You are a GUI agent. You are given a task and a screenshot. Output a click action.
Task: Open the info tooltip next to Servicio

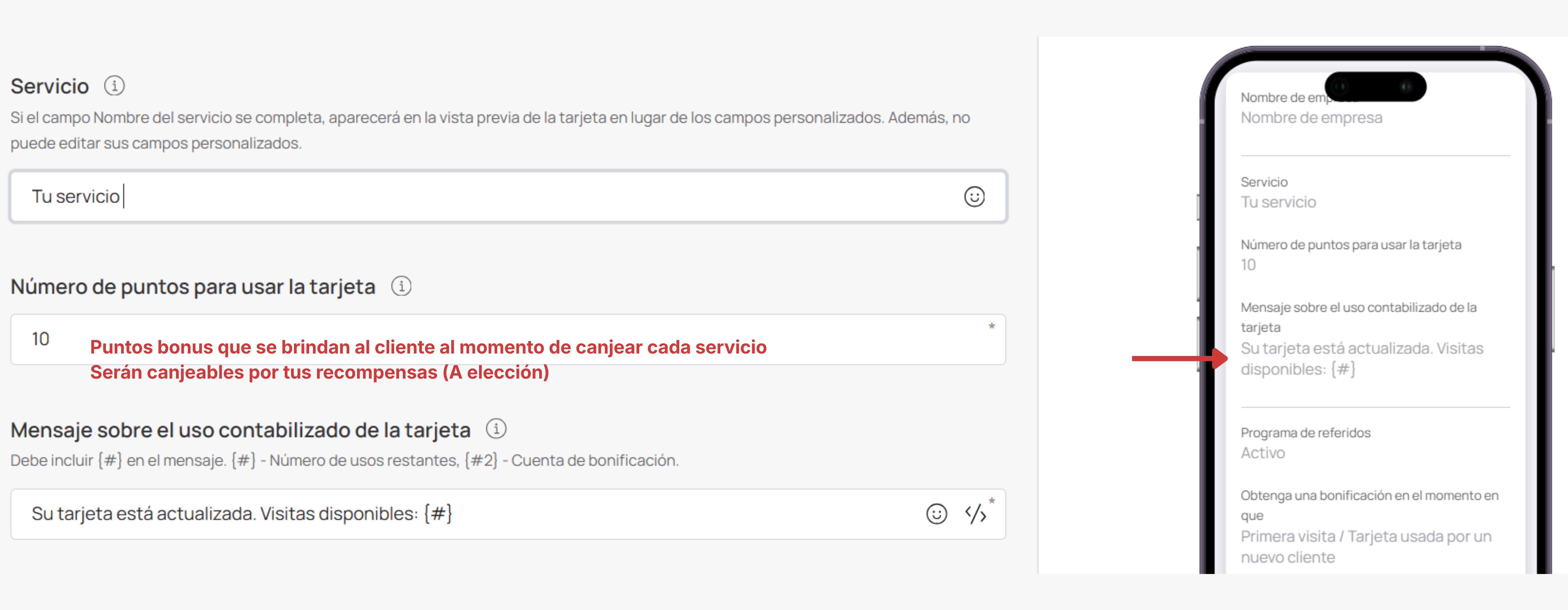click(x=115, y=86)
